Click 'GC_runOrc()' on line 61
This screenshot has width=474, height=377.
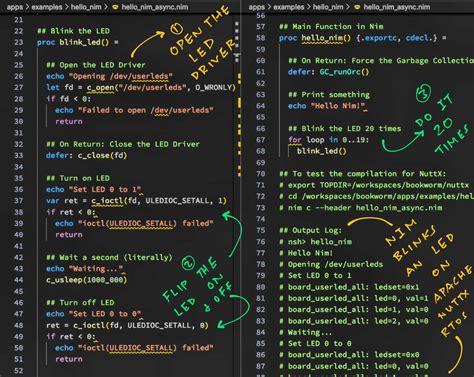tap(344, 72)
